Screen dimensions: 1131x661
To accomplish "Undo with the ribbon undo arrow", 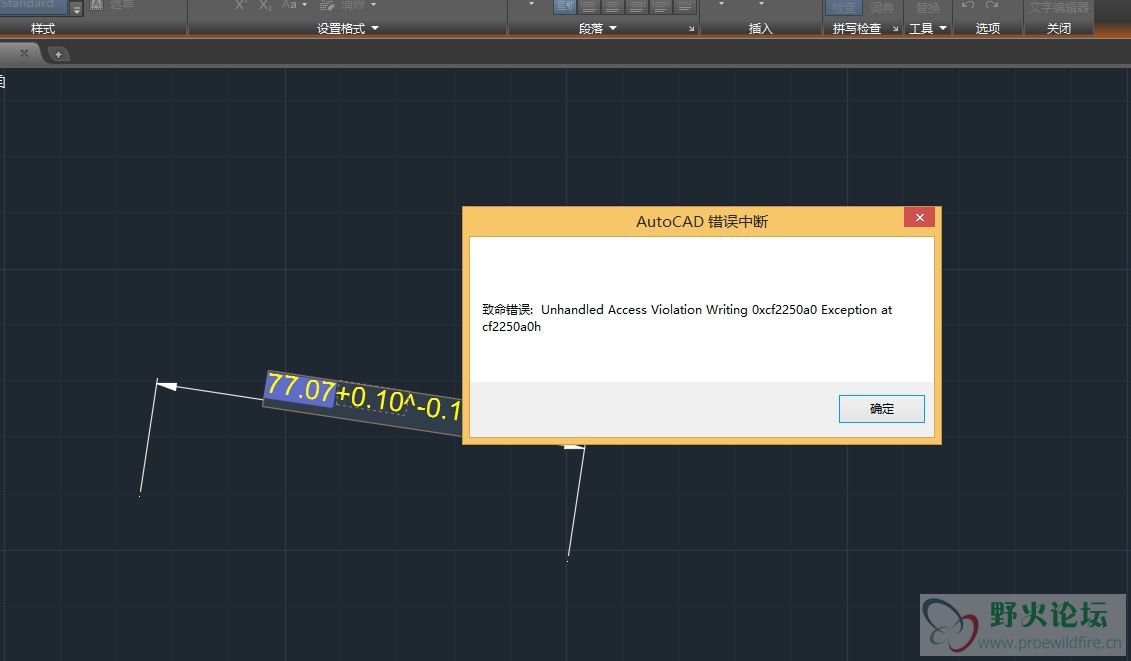I will pos(968,5).
